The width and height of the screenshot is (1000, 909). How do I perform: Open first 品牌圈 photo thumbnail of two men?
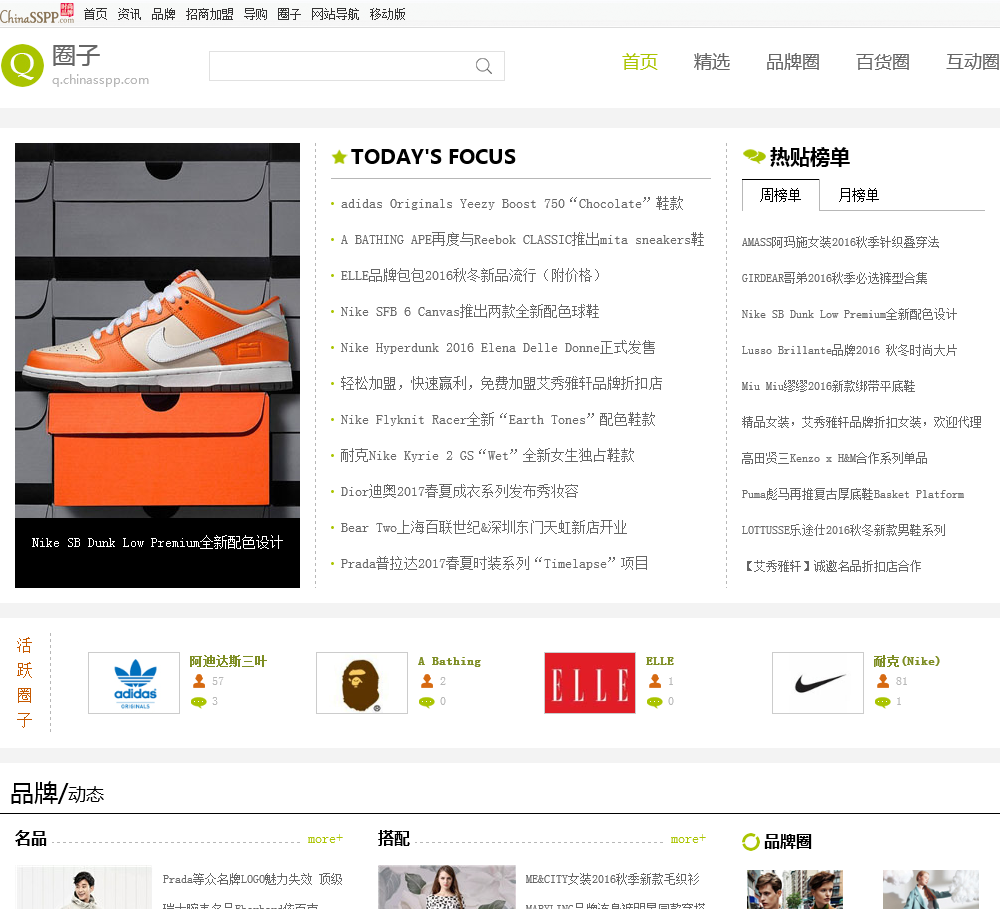click(795, 889)
